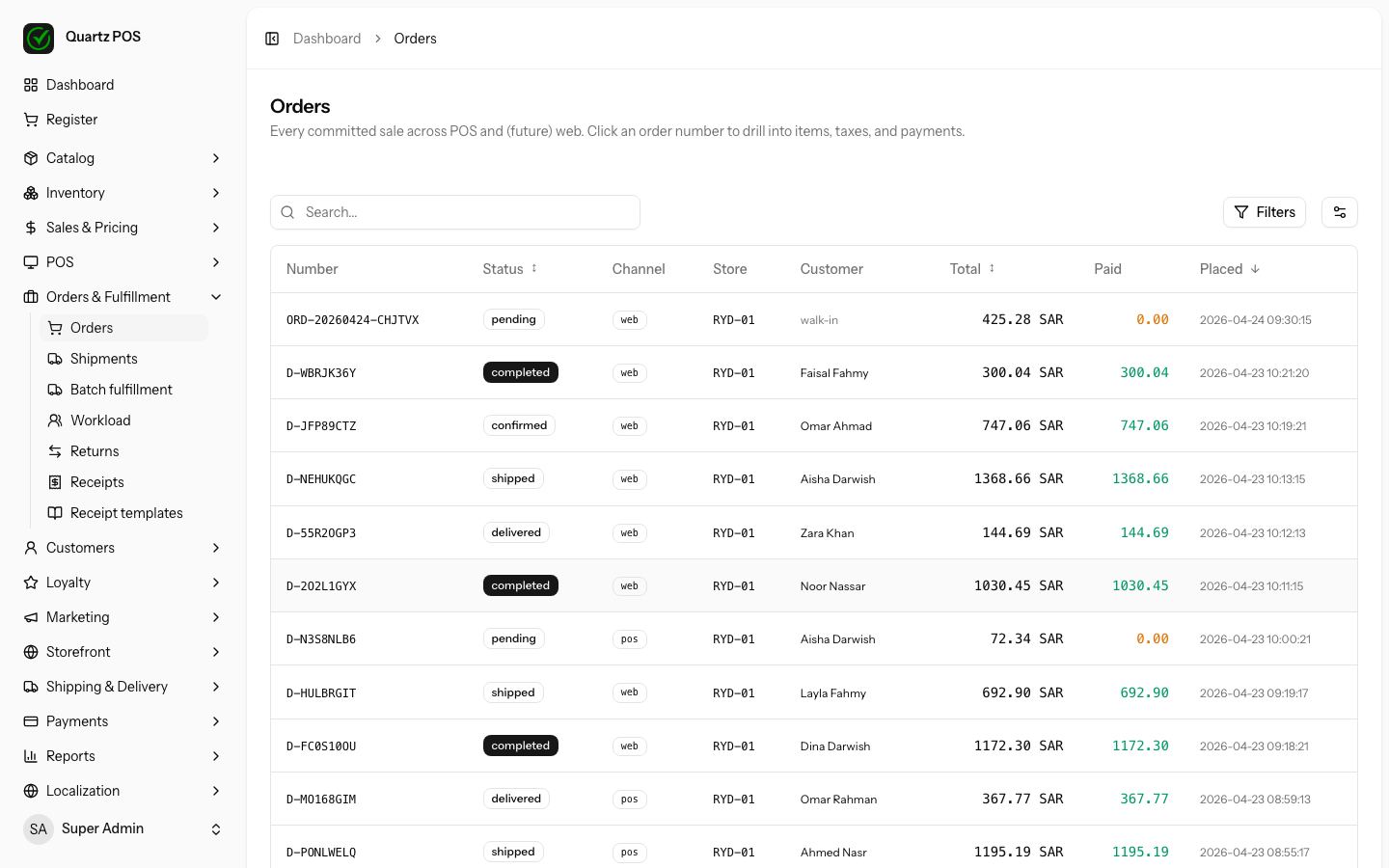
Task: Open the view options sliders icon button
Action: click(x=1340, y=212)
